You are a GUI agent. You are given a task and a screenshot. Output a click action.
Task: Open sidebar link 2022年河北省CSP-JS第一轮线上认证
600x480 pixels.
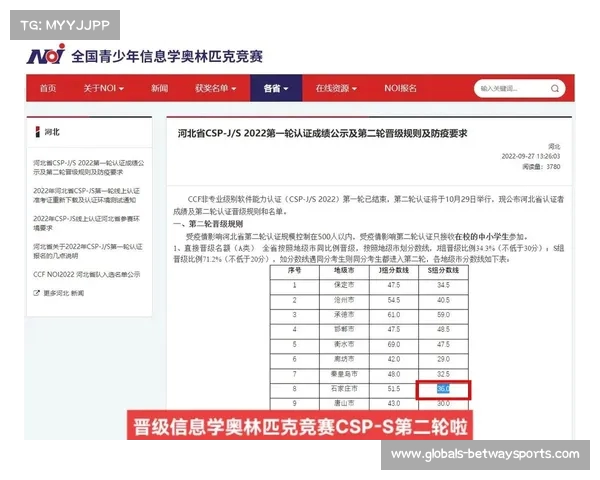click(86, 195)
